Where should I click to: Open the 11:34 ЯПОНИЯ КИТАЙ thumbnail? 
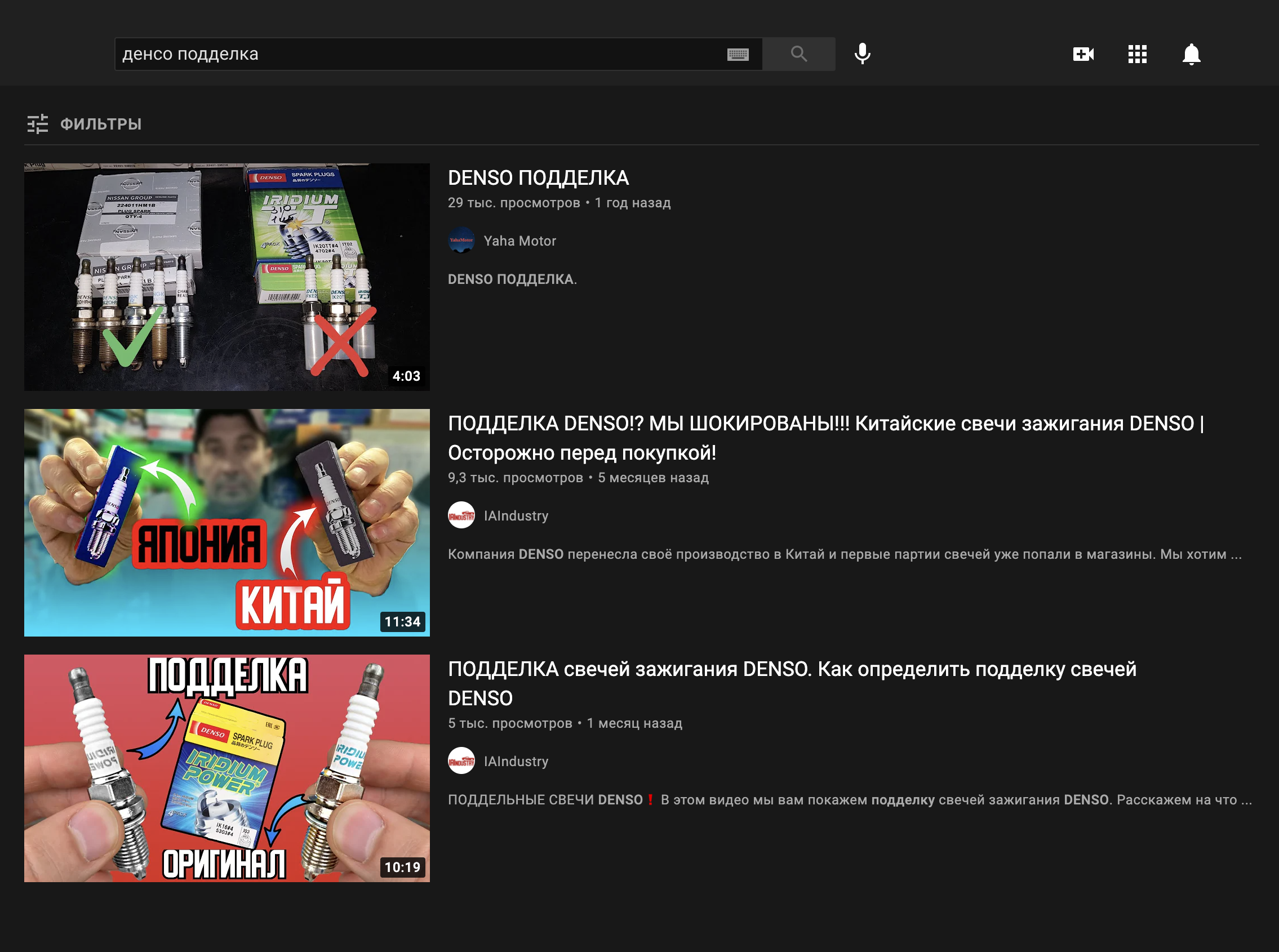pyautogui.click(x=227, y=523)
